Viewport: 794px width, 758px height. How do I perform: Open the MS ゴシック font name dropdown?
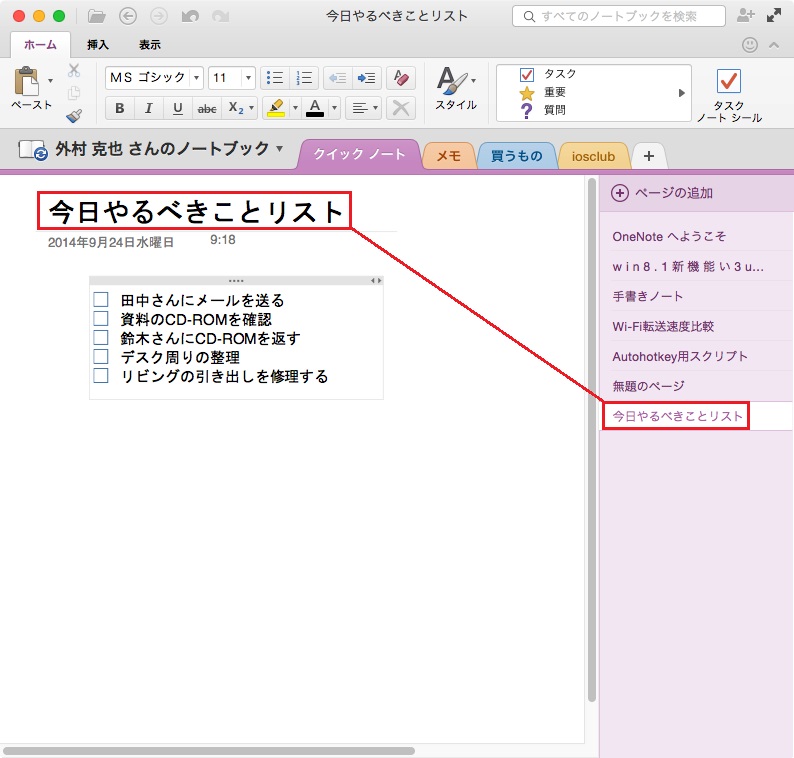point(196,78)
